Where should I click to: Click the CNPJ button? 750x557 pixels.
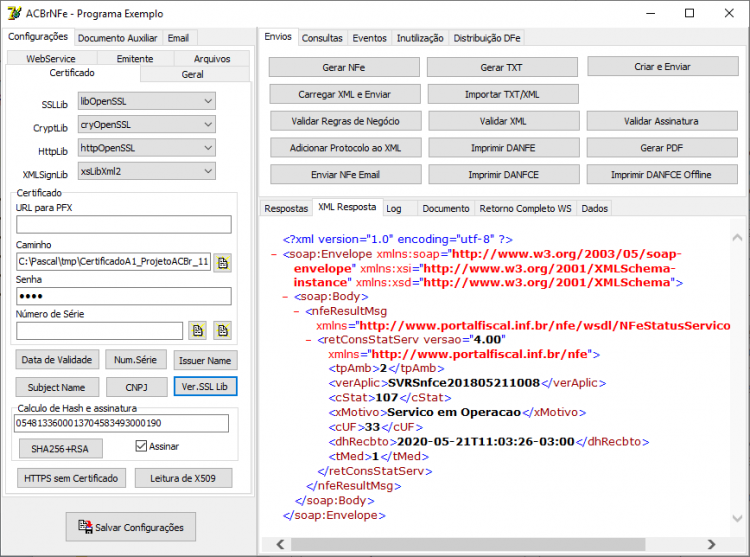point(137,387)
